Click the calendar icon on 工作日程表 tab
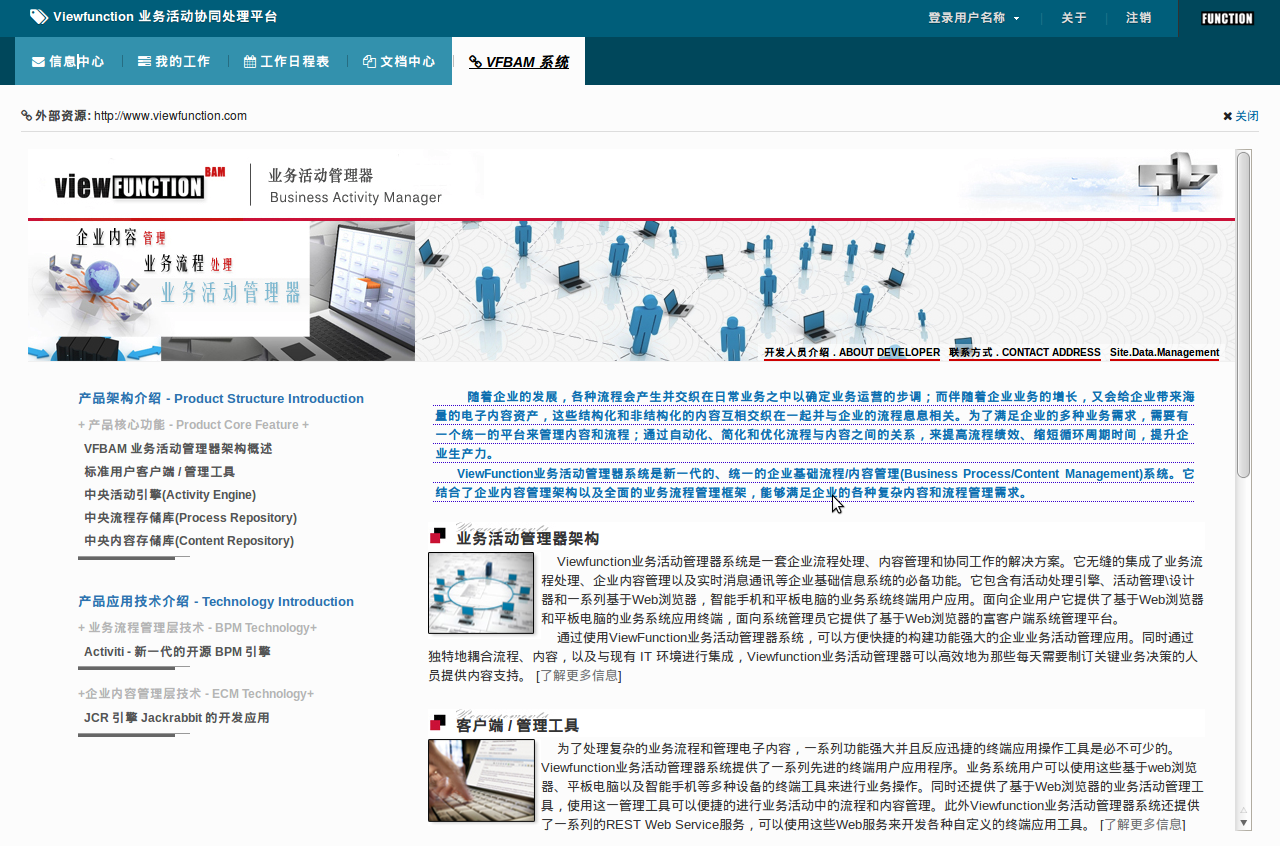1280x846 pixels. (x=250, y=61)
